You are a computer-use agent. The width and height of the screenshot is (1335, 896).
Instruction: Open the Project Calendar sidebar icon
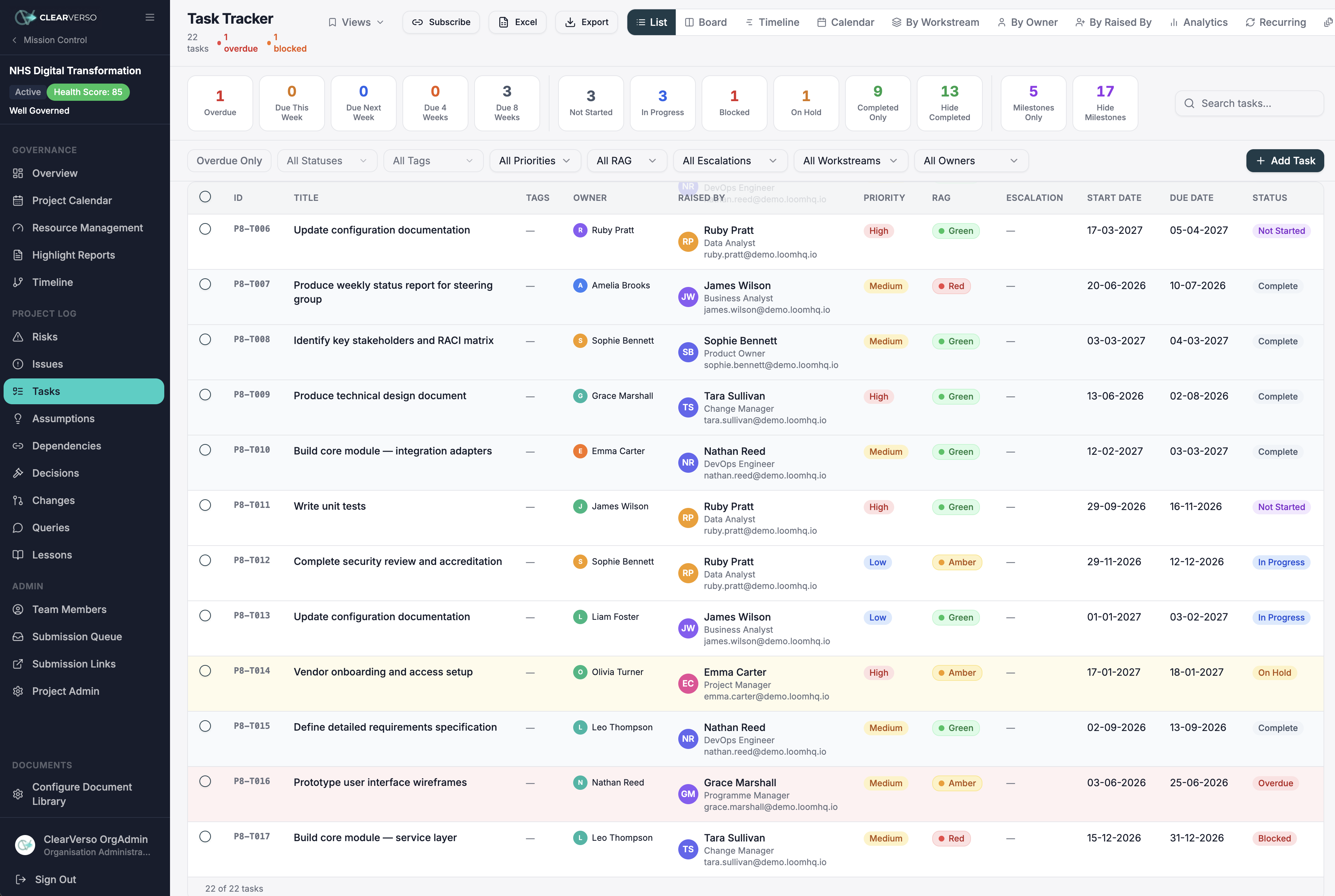pyautogui.click(x=18, y=201)
